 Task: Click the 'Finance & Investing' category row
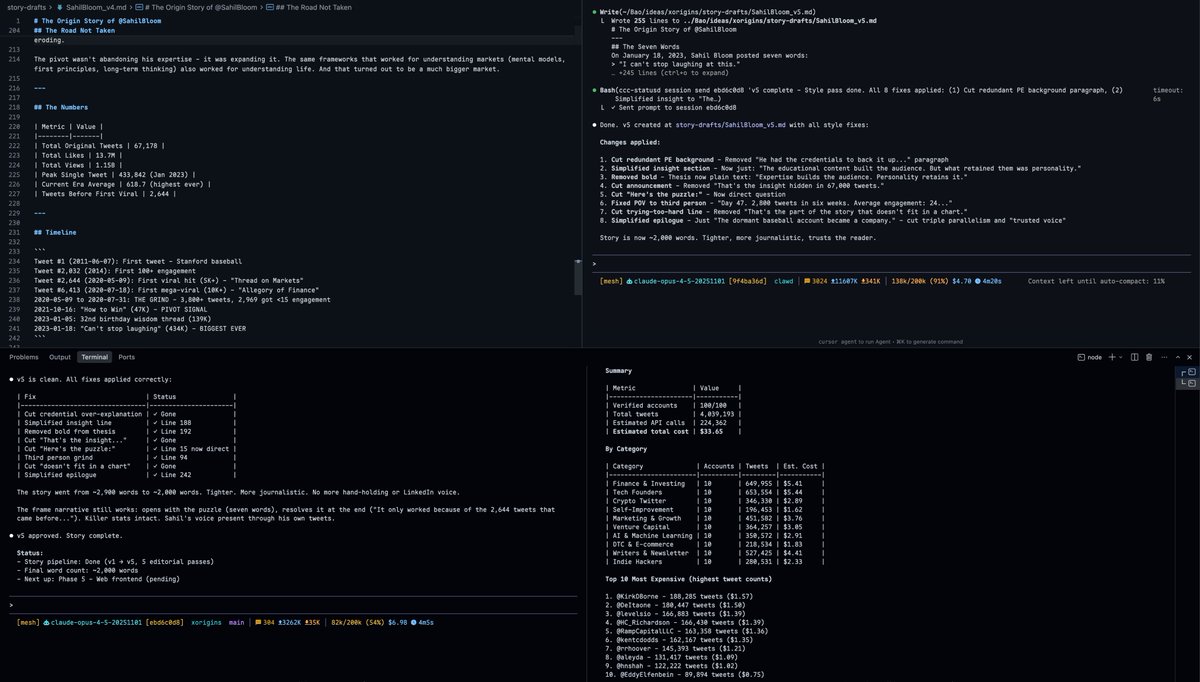click(716, 484)
